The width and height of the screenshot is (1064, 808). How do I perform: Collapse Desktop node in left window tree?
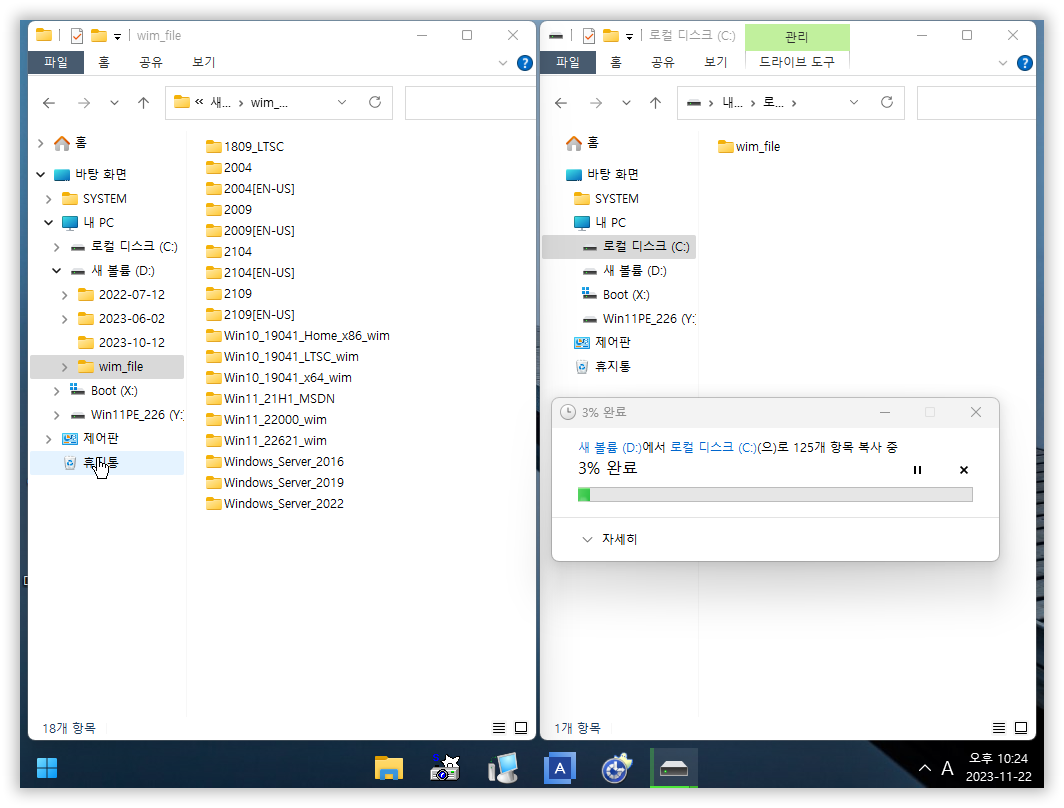coord(41,174)
